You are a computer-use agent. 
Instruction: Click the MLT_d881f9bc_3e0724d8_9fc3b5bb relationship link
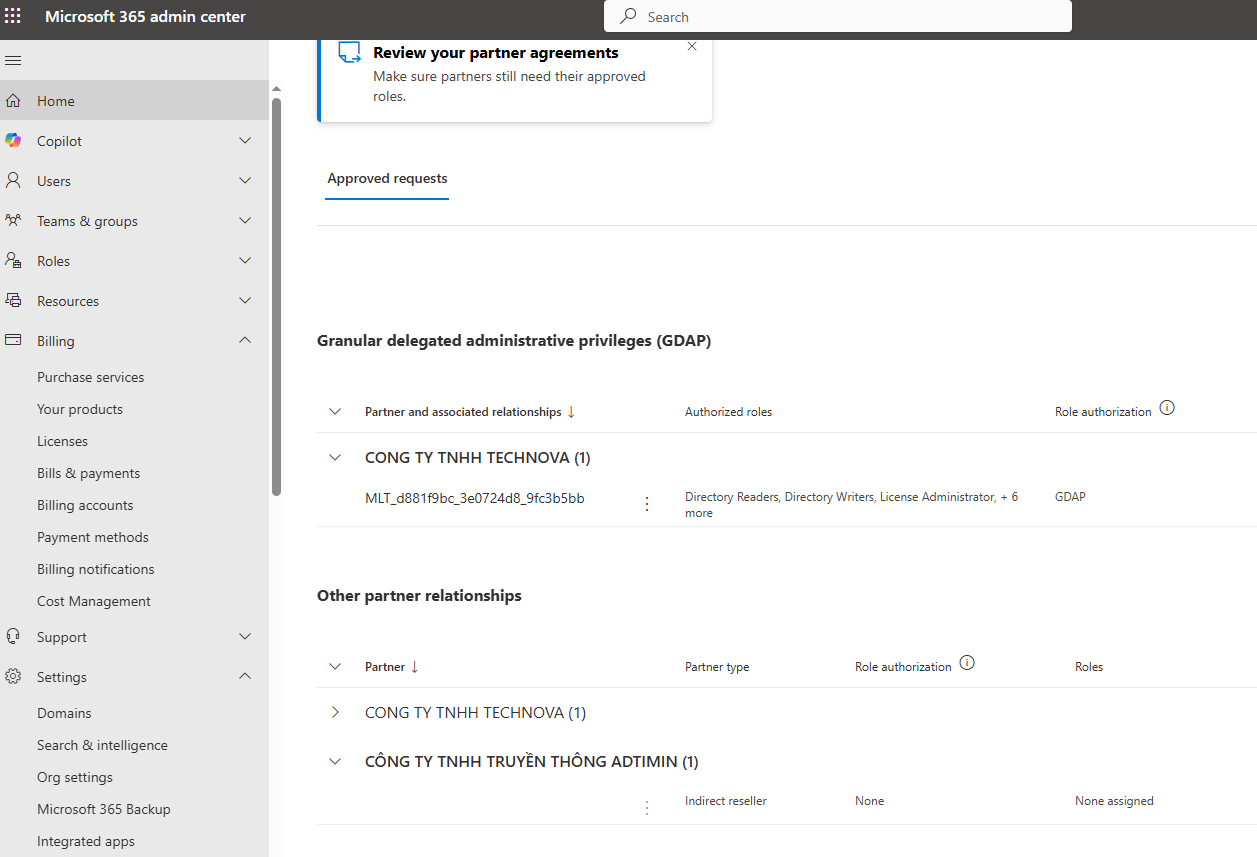(475, 498)
